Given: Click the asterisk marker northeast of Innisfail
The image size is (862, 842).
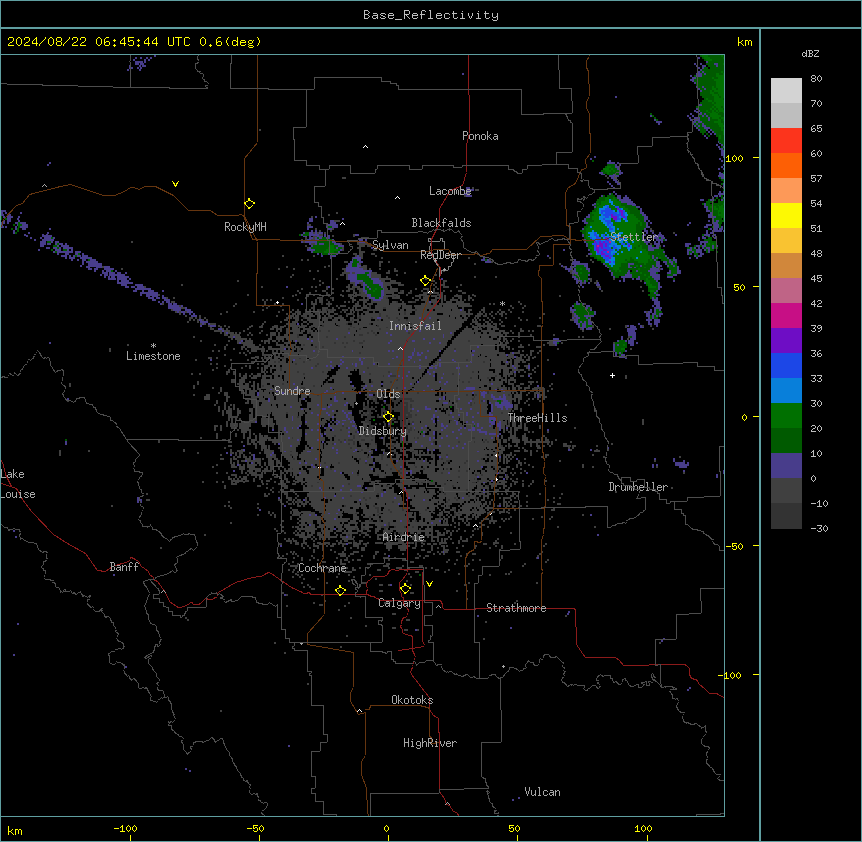Looking at the screenshot, I should point(502,303).
